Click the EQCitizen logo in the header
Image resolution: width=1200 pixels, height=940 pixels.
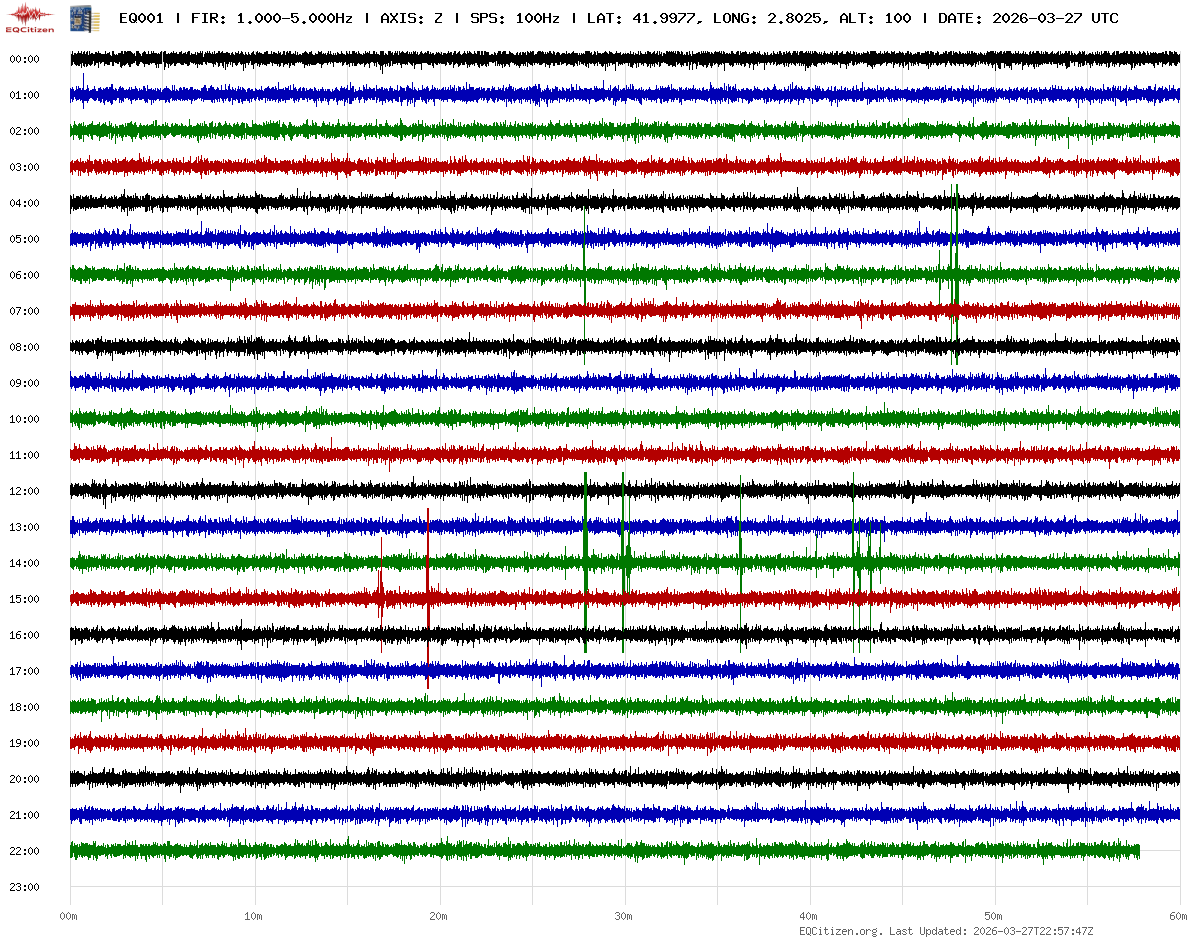tap(29, 17)
